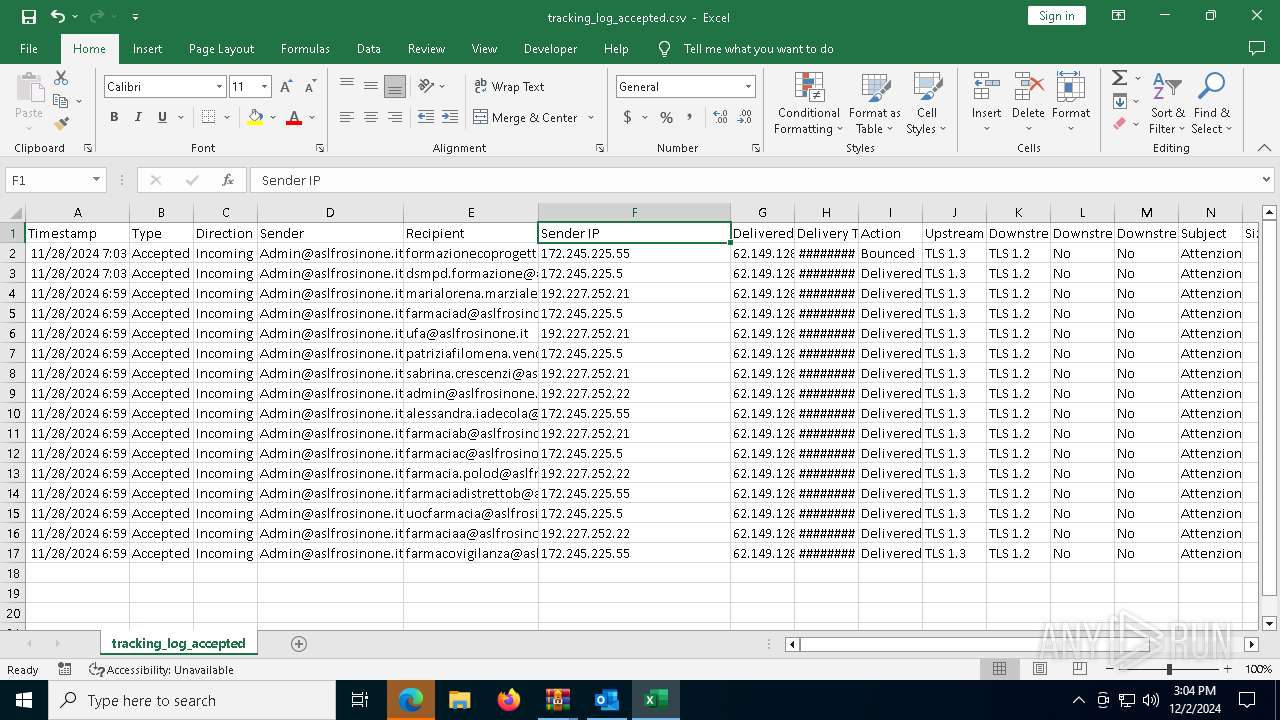
Task: Apply the red font color
Action: 294,117
